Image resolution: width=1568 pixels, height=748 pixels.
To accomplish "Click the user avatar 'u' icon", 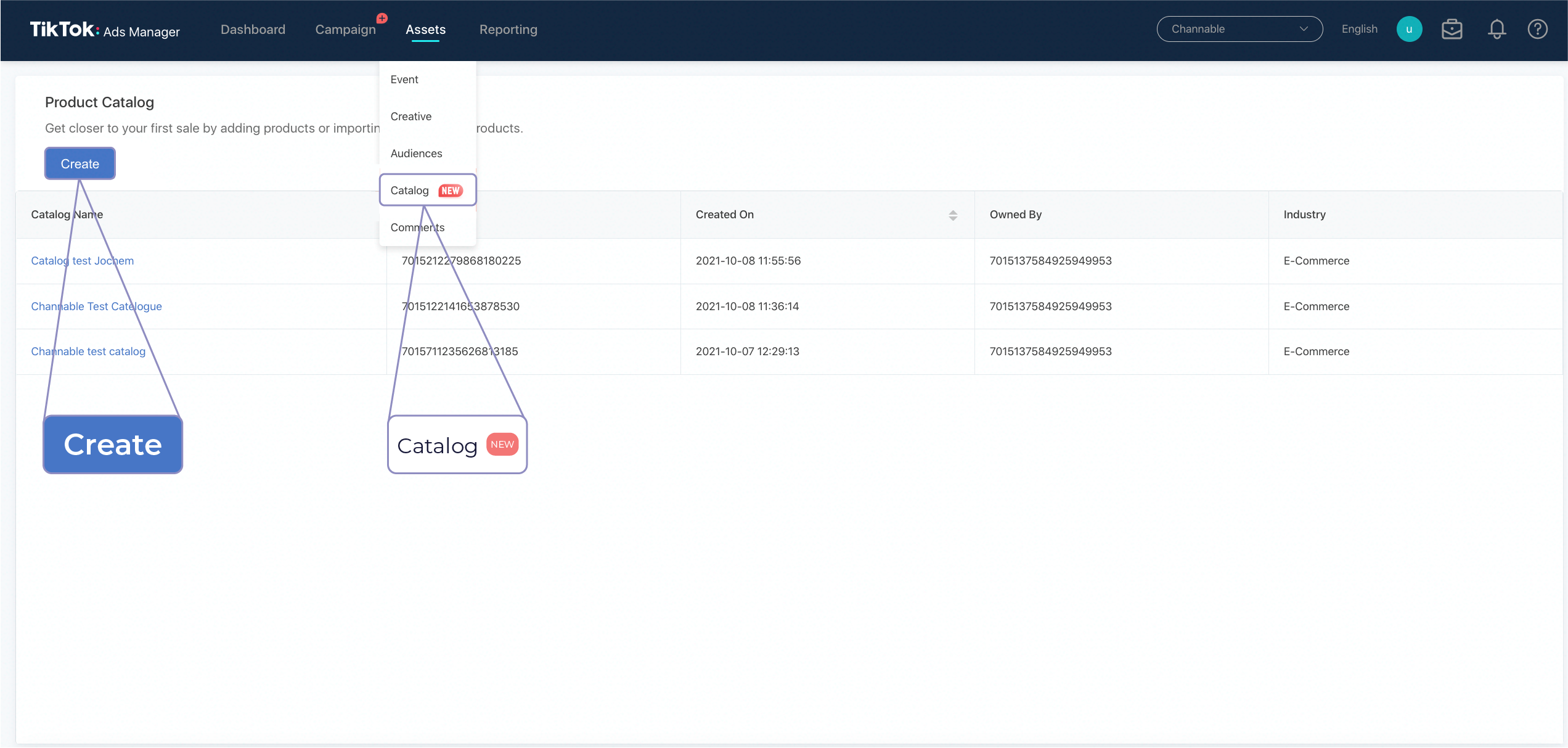I will coord(1409,29).
